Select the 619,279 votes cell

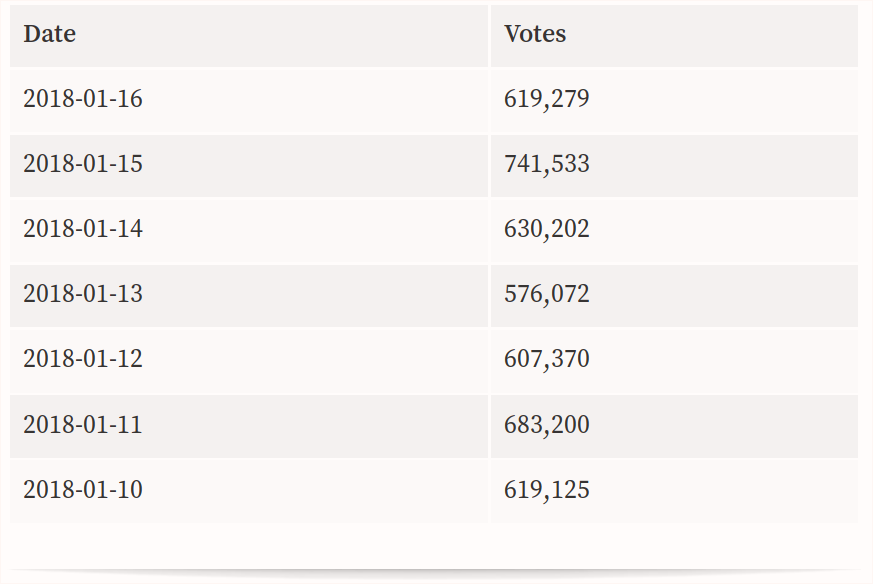[x=674, y=100]
